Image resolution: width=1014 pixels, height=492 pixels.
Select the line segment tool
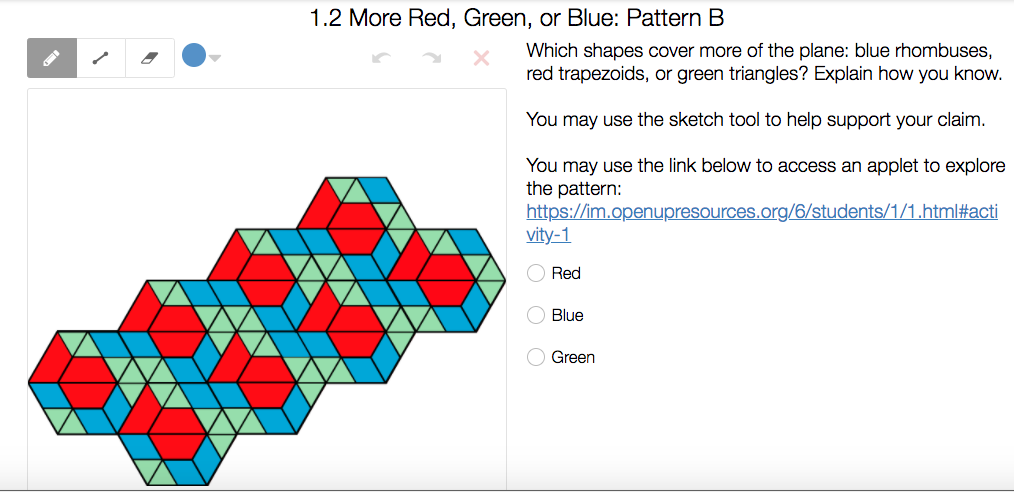[x=101, y=58]
